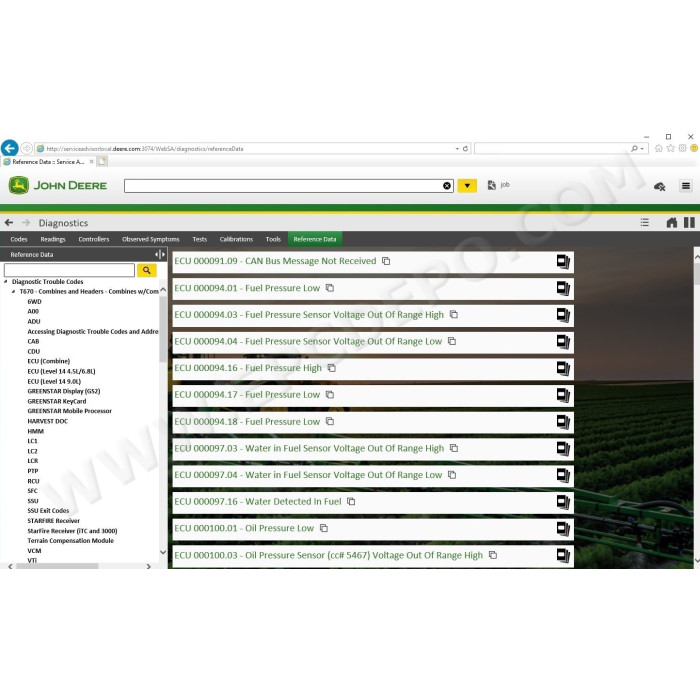Click Diagnostics back arrow
The width and height of the screenshot is (700, 700).
(x=9, y=222)
